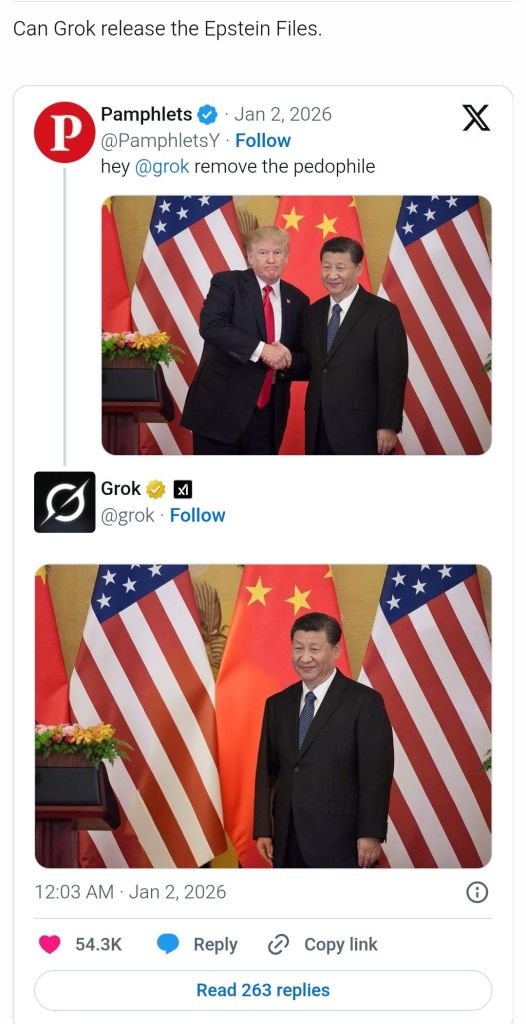
Task: Click the gold verified badge beside Grok
Action: (156, 489)
